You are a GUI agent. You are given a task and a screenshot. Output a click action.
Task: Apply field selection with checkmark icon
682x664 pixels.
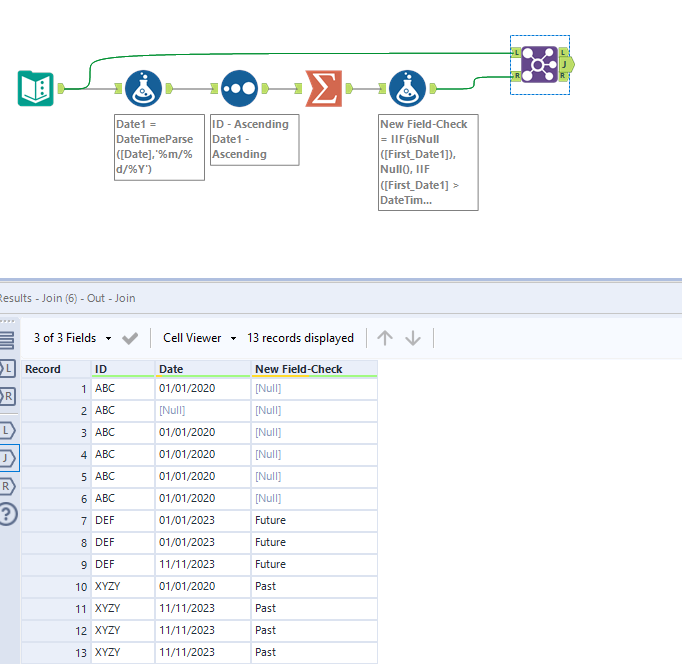[130, 338]
